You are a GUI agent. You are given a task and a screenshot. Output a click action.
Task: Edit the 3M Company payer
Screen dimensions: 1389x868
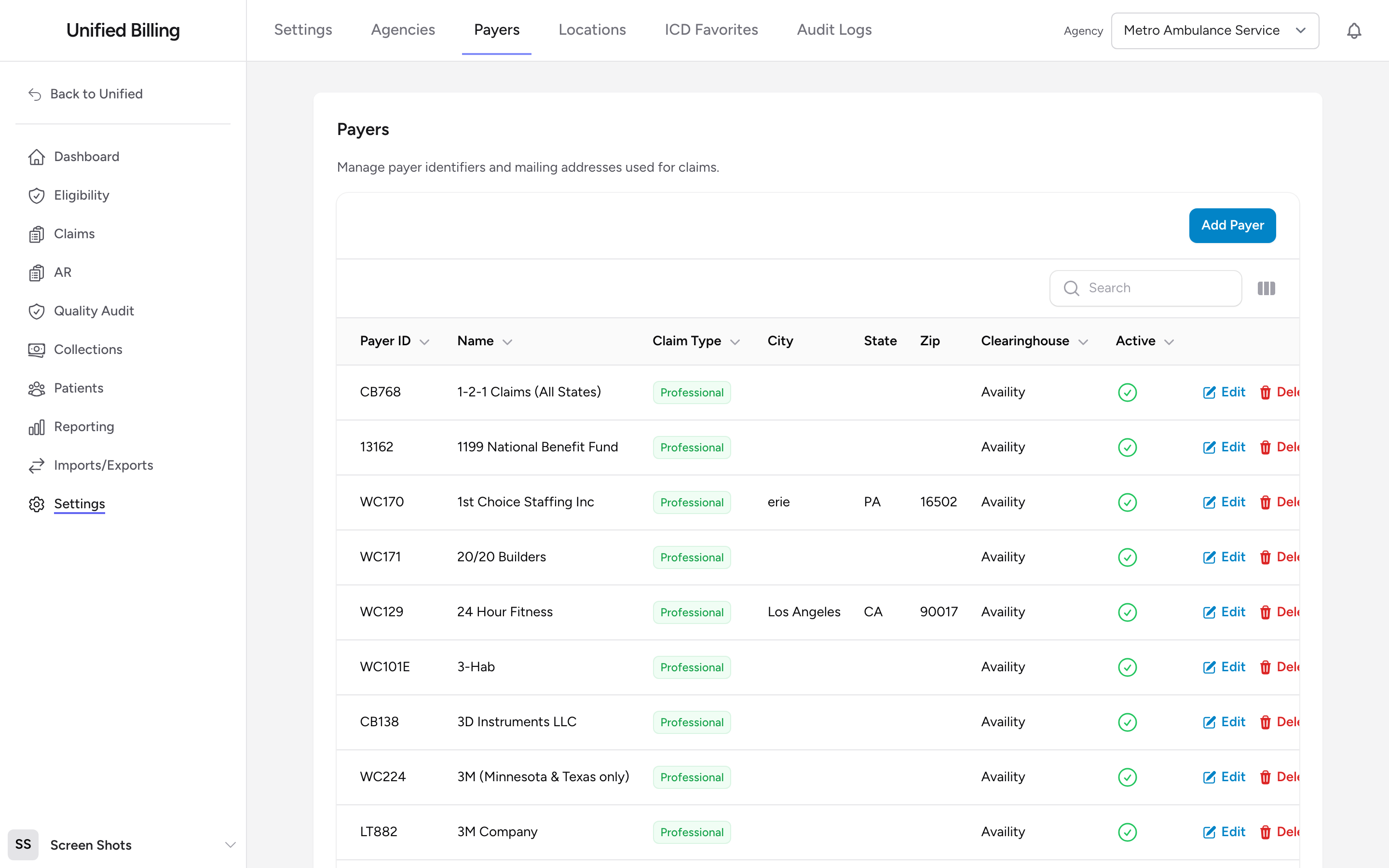coord(1224,832)
